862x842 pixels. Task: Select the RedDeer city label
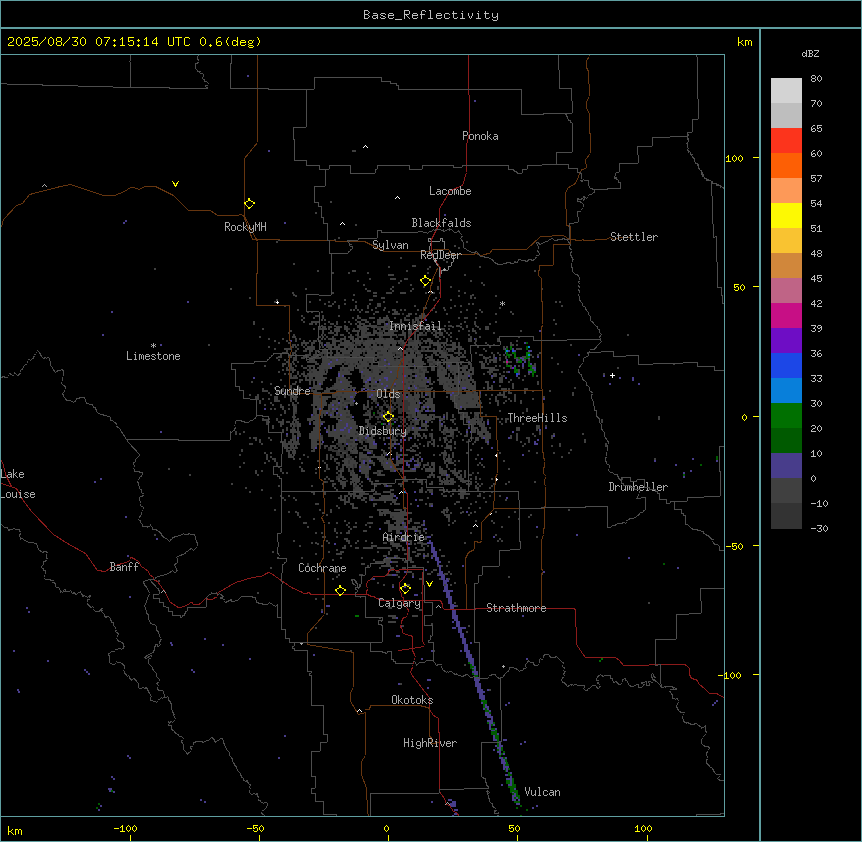(440, 255)
